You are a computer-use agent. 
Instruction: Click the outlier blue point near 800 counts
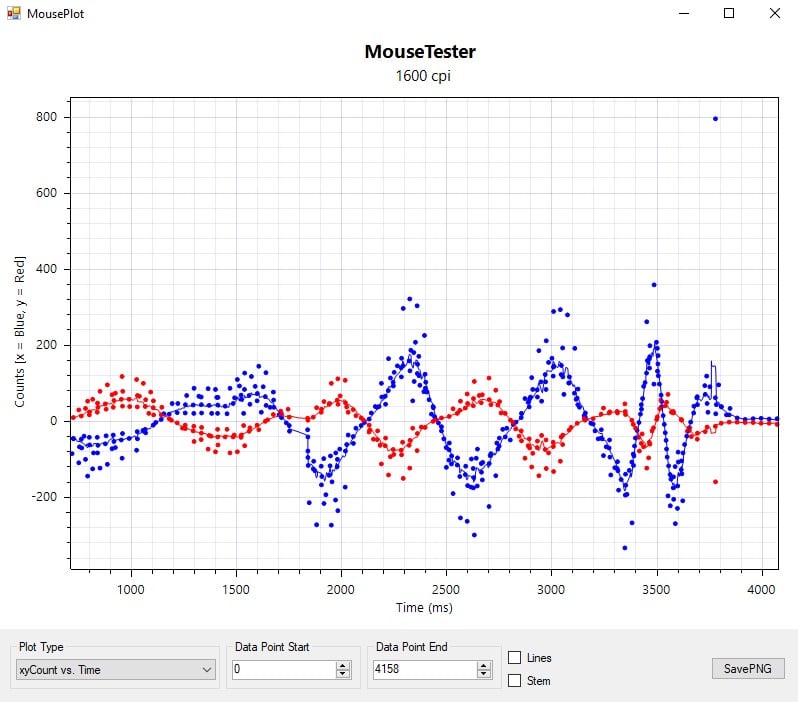(715, 119)
